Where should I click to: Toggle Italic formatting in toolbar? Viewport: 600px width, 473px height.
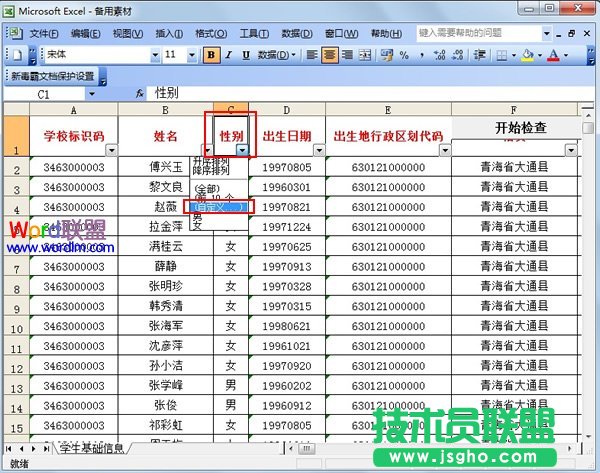point(229,55)
